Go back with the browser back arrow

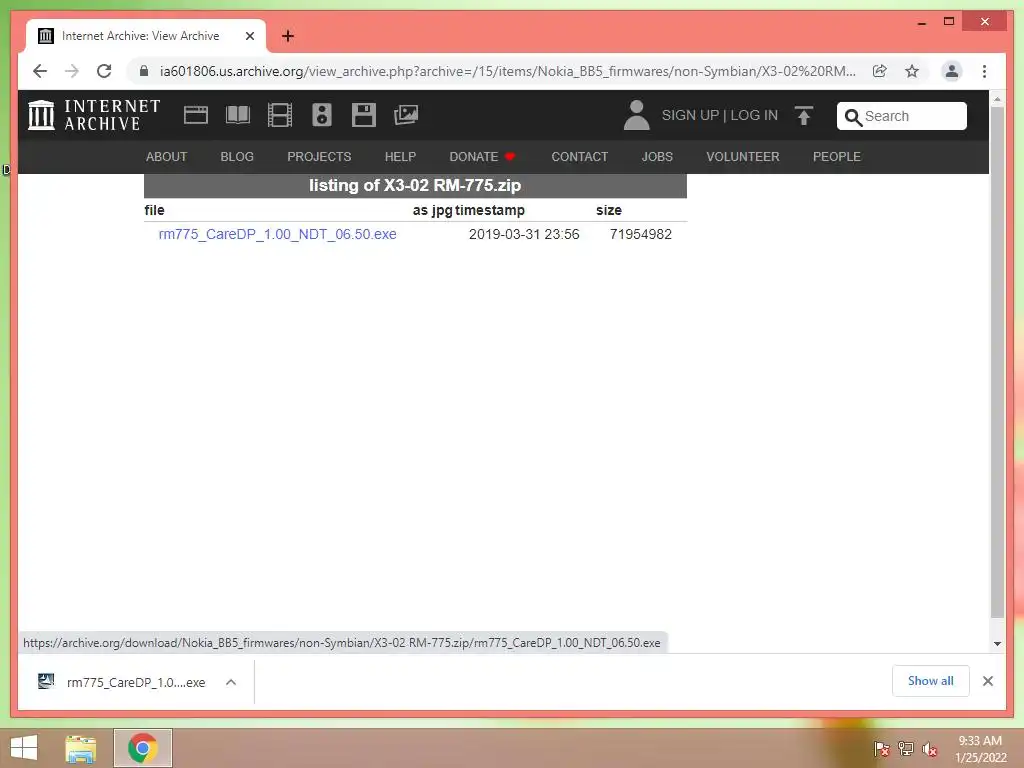click(x=40, y=71)
